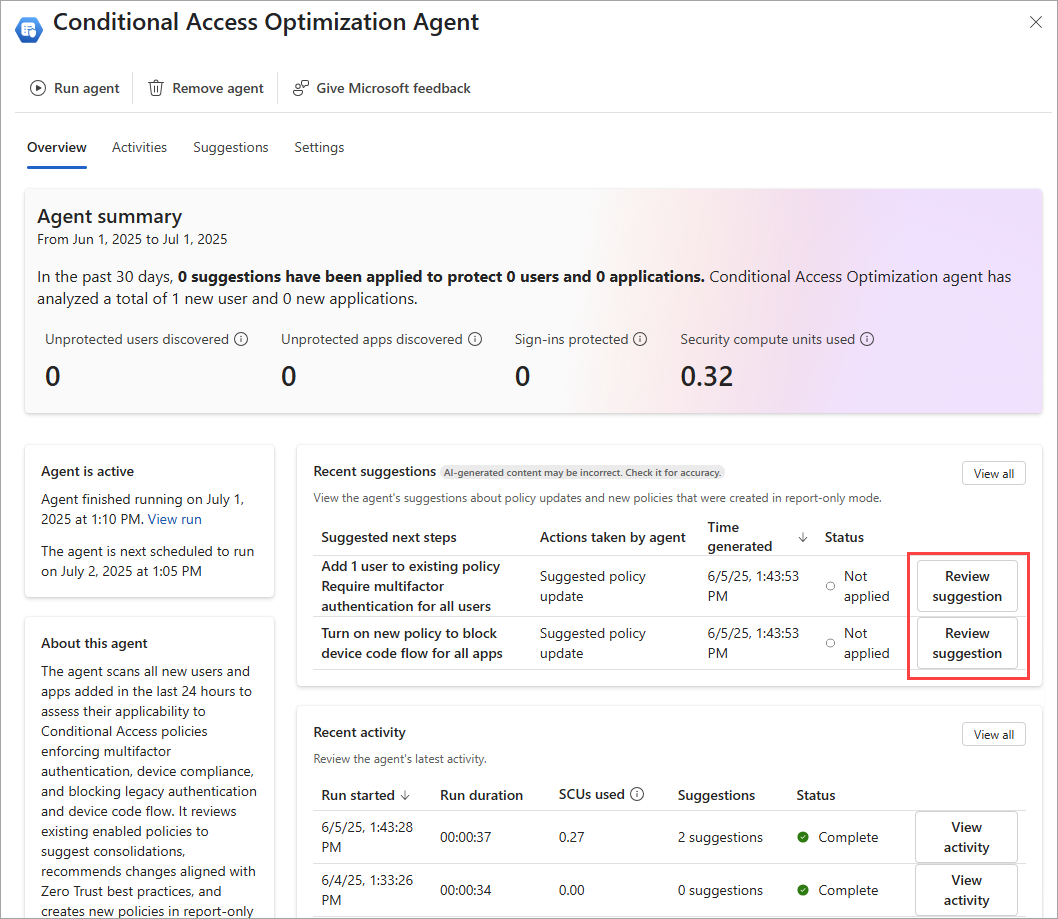This screenshot has width=1058, height=919.
Task: Switch to the Overview tab
Action: point(57,147)
